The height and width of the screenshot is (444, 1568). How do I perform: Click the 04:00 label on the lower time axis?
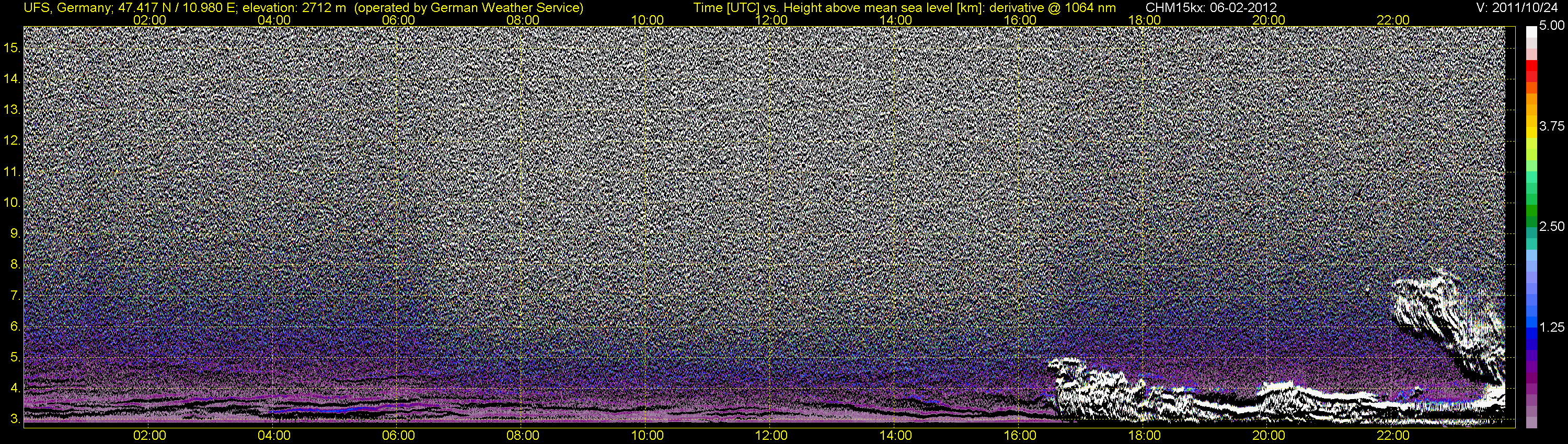(274, 436)
